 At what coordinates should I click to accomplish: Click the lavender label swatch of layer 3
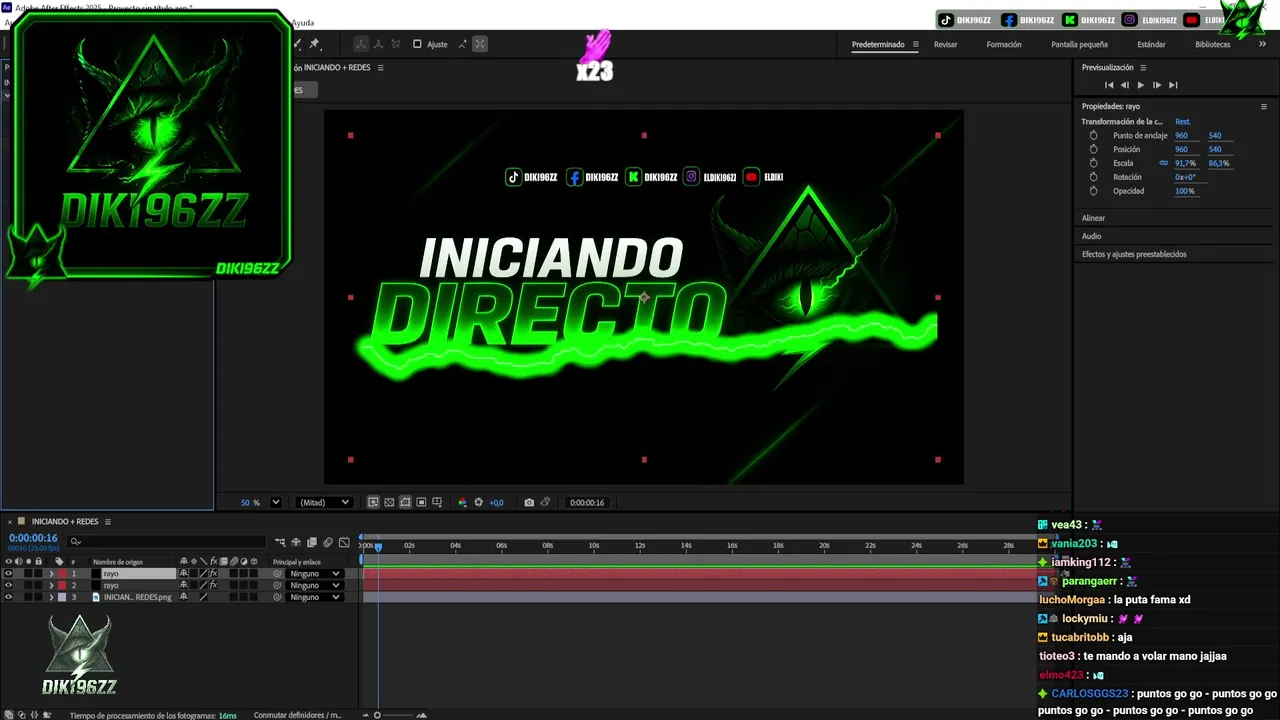pyautogui.click(x=62, y=597)
